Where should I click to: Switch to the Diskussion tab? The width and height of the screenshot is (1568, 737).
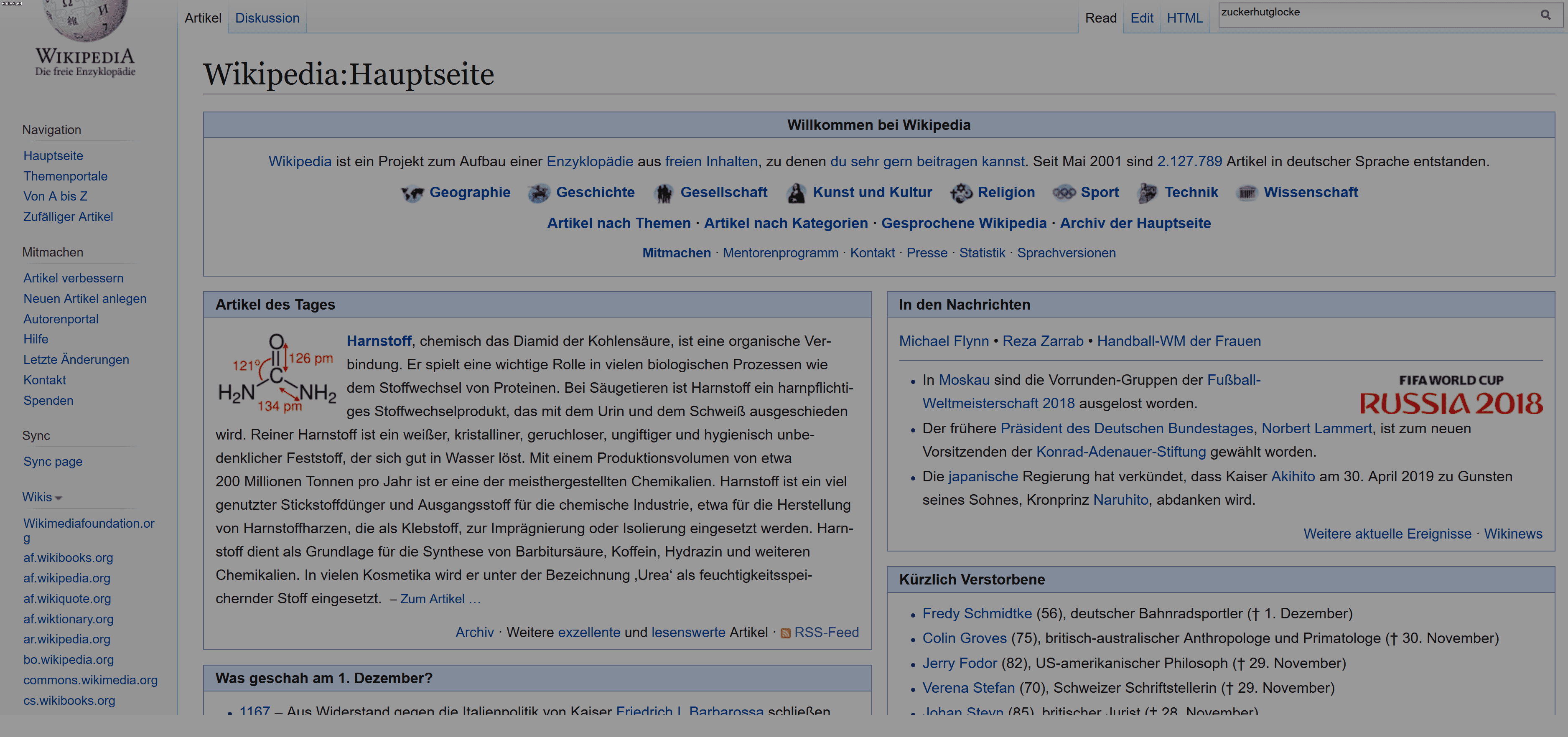coord(267,18)
